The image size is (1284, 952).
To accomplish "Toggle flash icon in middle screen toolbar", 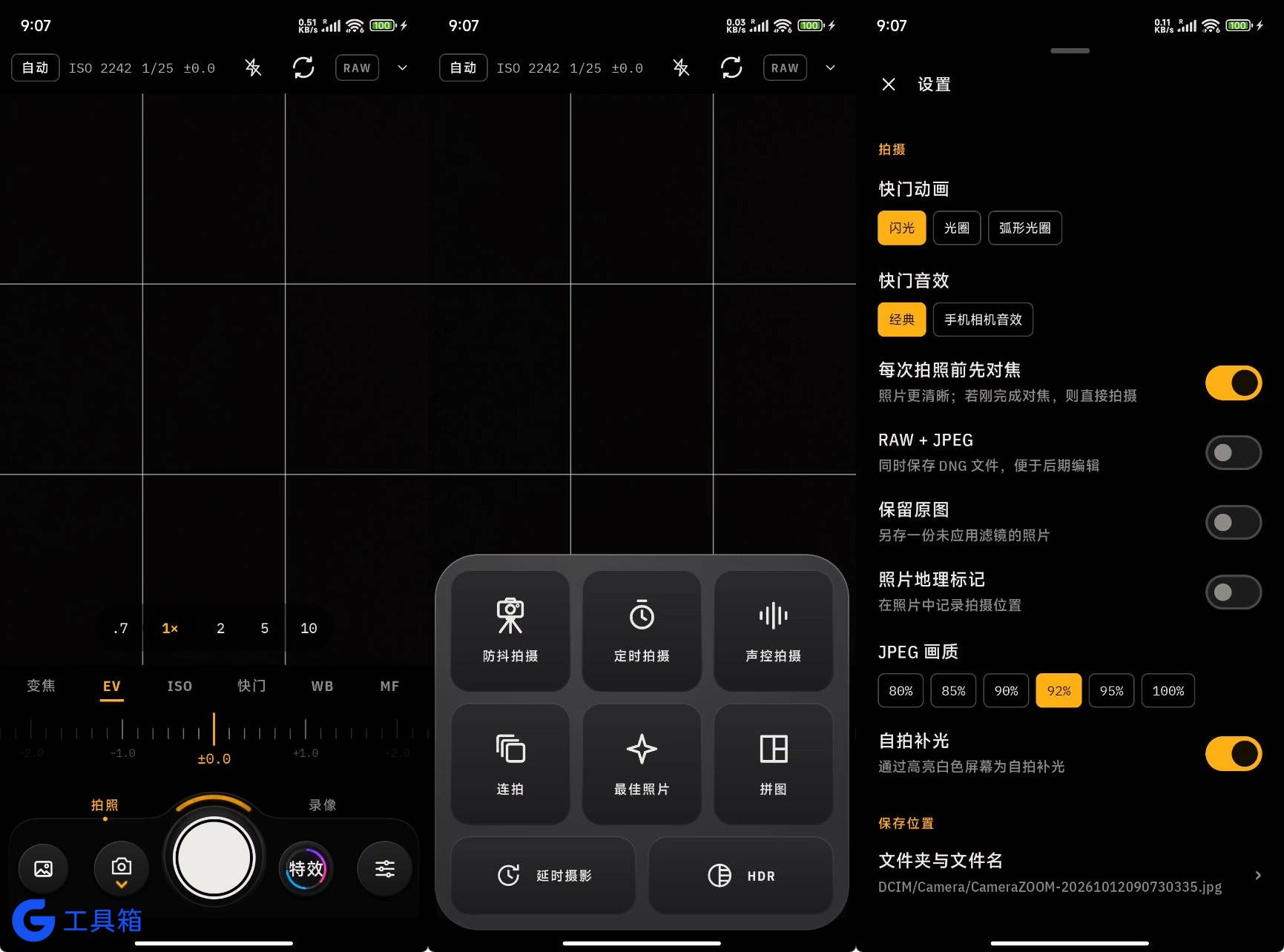I will 681,68.
